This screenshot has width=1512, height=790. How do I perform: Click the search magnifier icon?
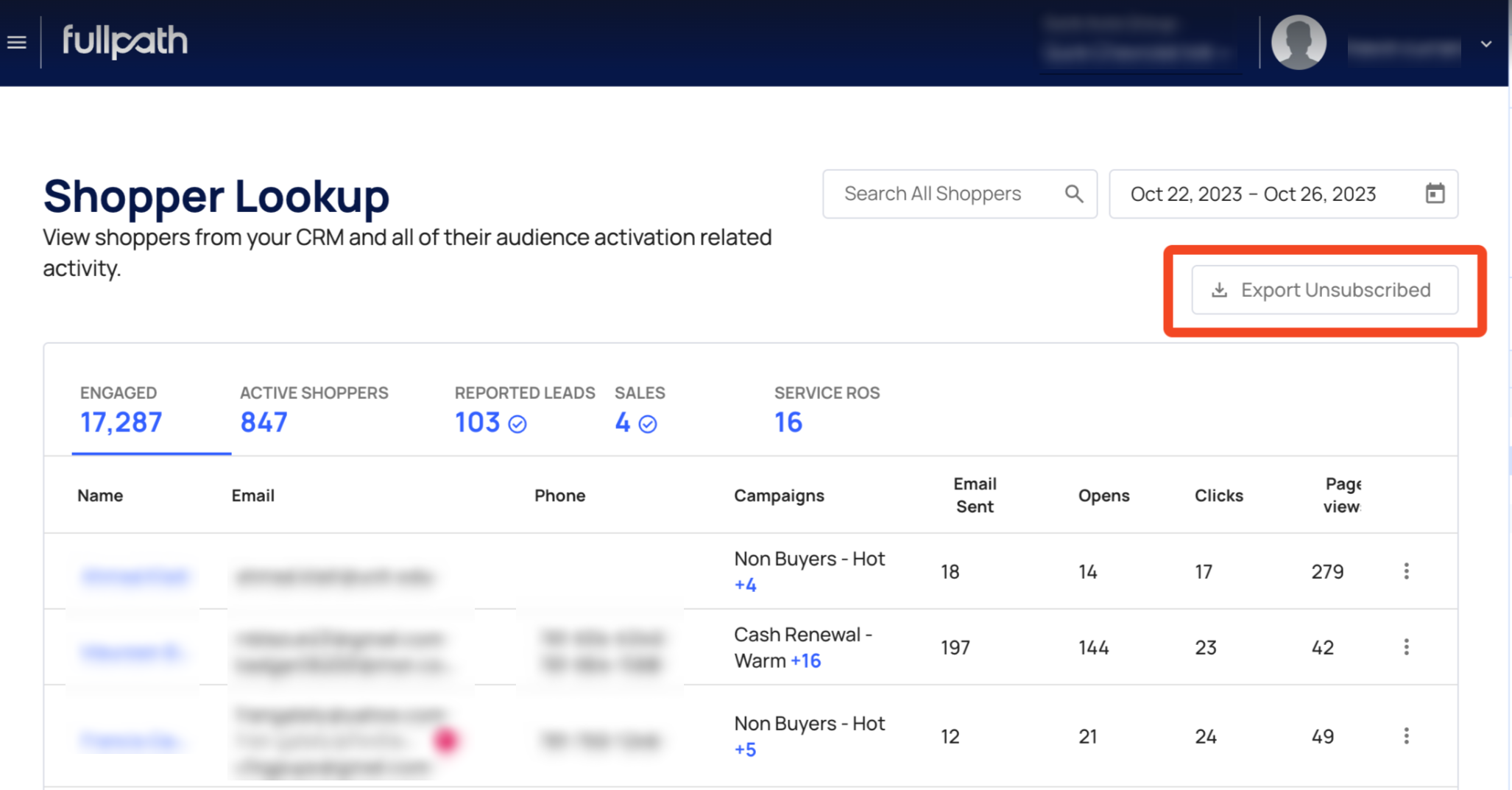click(1074, 194)
